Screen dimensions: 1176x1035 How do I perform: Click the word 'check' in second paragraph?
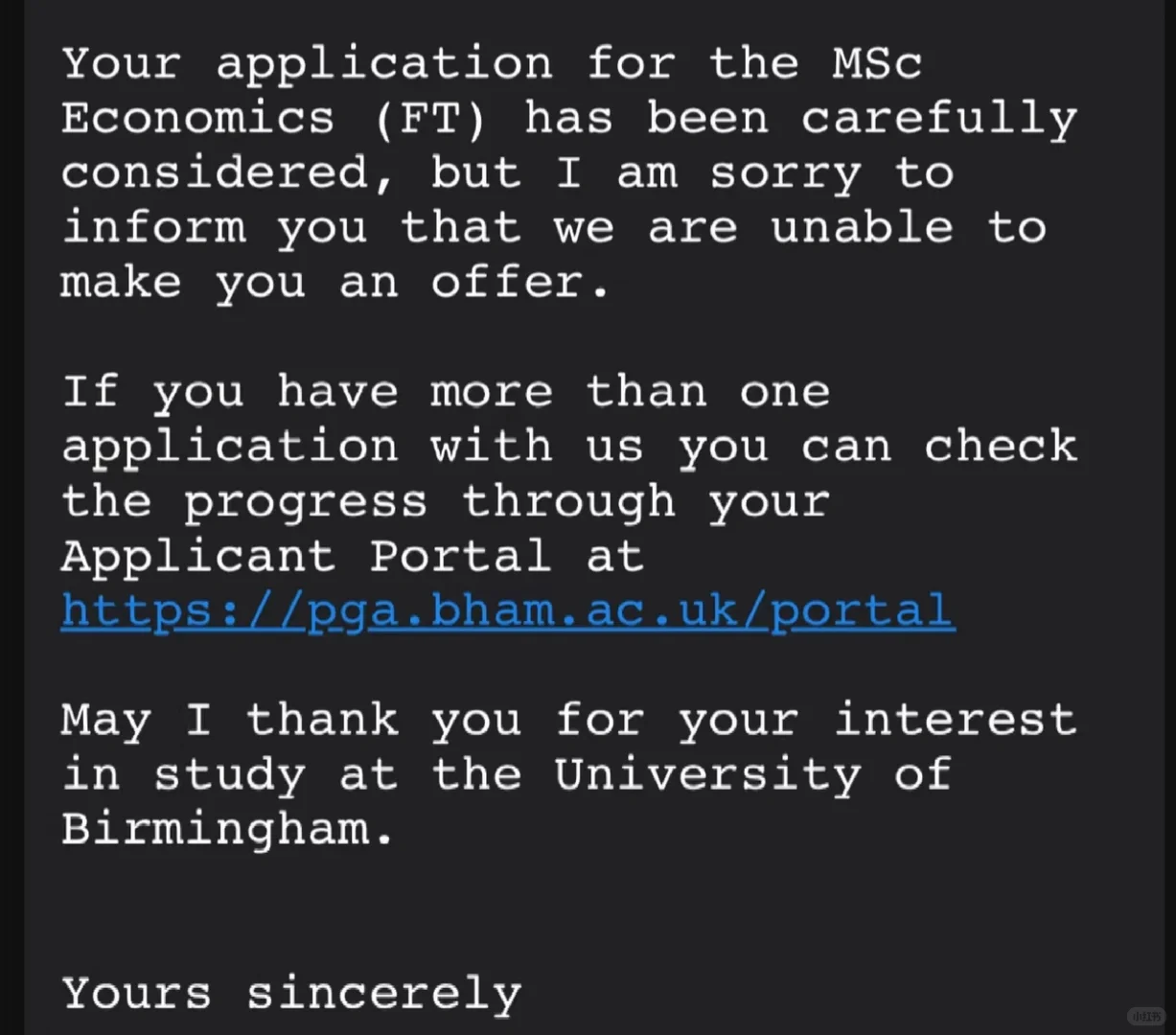tap(1001, 447)
